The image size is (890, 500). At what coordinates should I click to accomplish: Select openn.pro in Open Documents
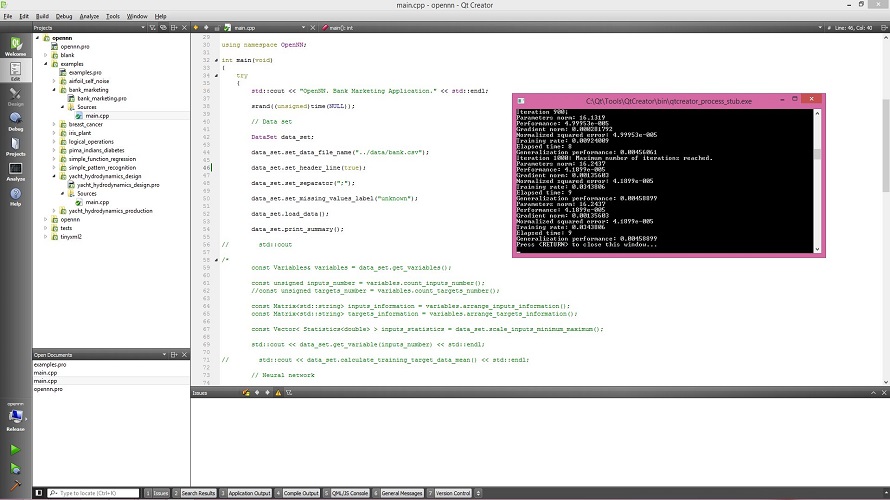coord(47,389)
